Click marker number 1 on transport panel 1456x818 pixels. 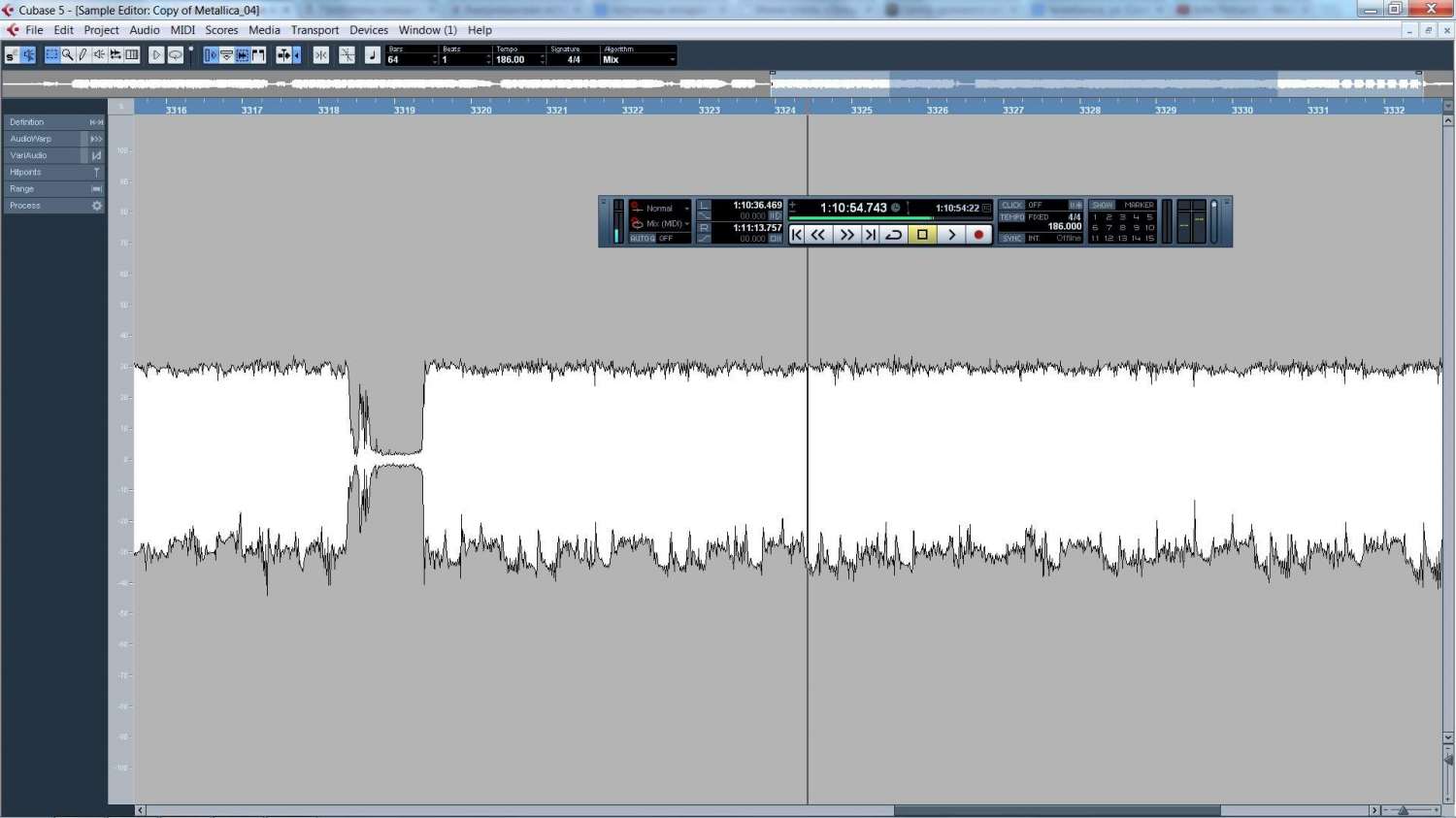click(x=1095, y=217)
